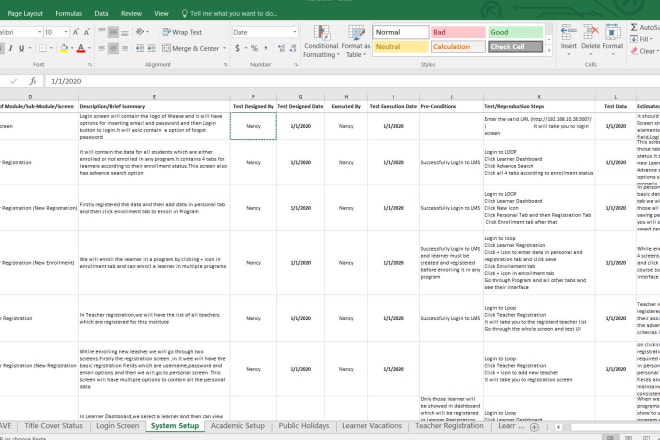Open font name dropdown arrow
Viewport: 660px width, 440px height.
40,32
